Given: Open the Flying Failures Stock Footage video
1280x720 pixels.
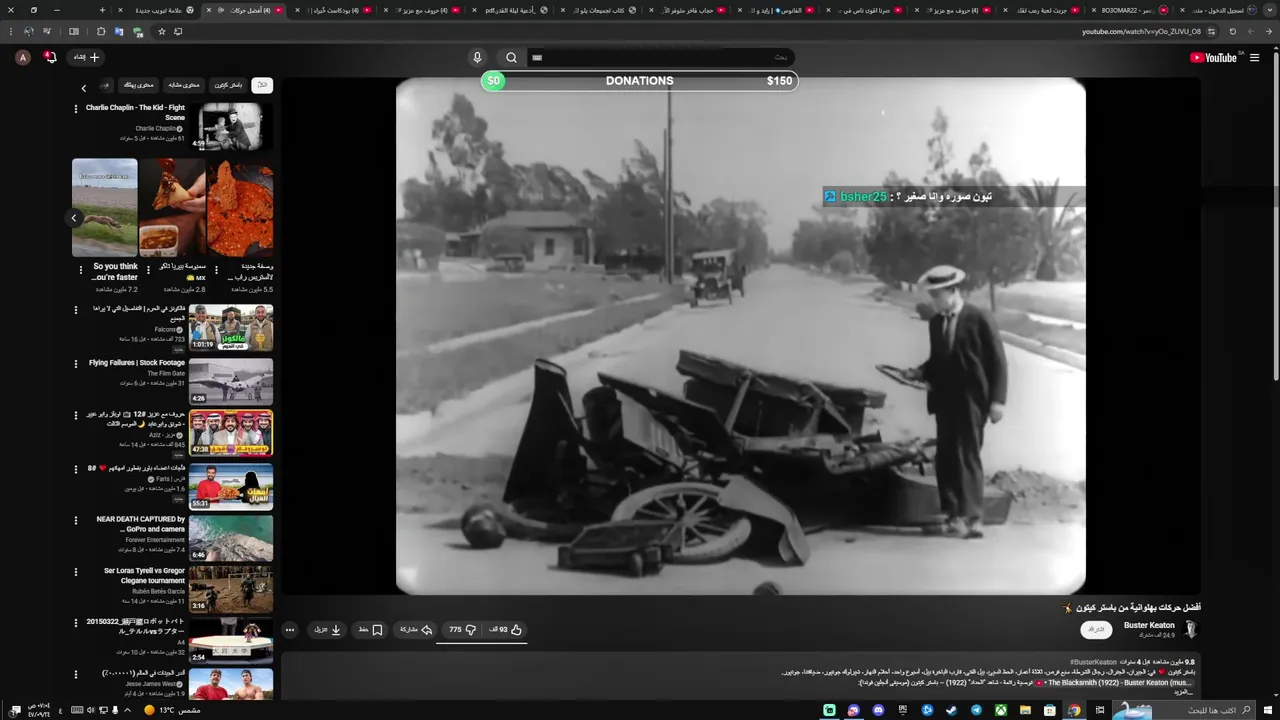Looking at the screenshot, I should (231, 380).
